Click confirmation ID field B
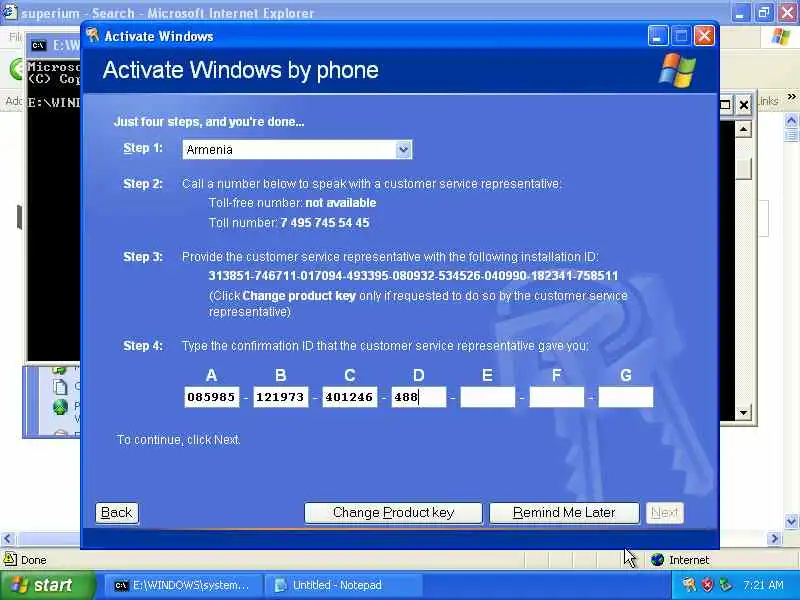The width and height of the screenshot is (800, 600). tap(281, 397)
